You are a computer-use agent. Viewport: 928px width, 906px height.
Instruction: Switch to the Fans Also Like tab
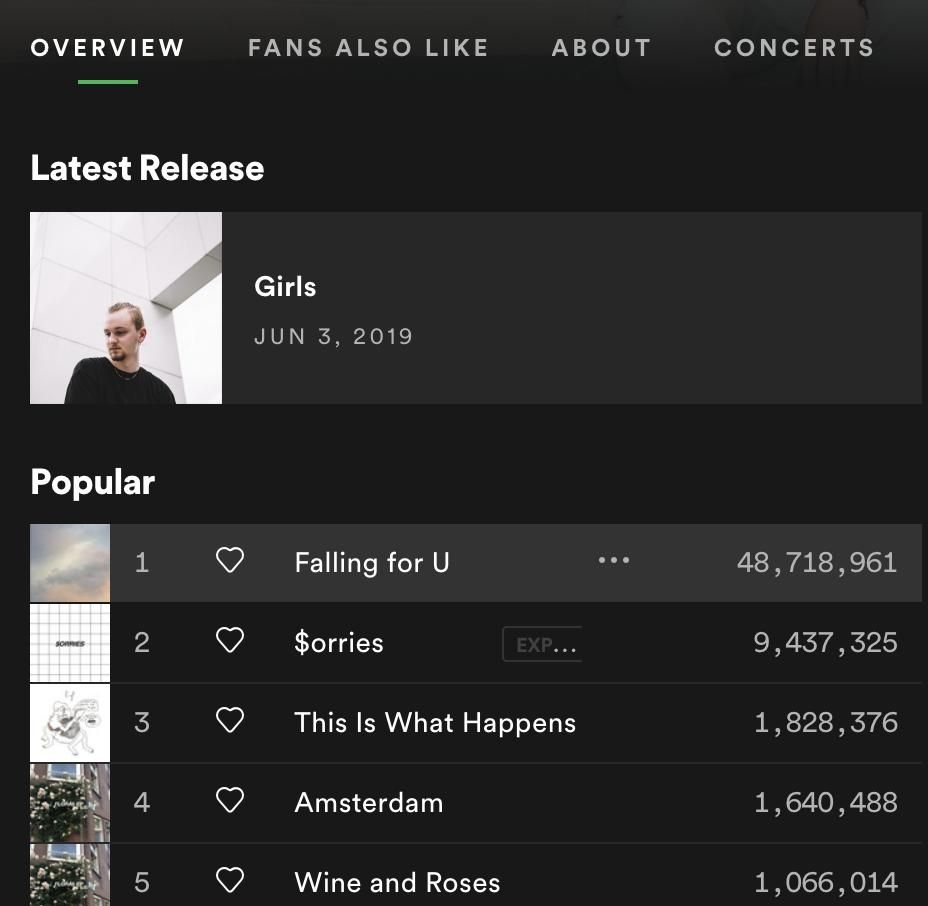368,48
